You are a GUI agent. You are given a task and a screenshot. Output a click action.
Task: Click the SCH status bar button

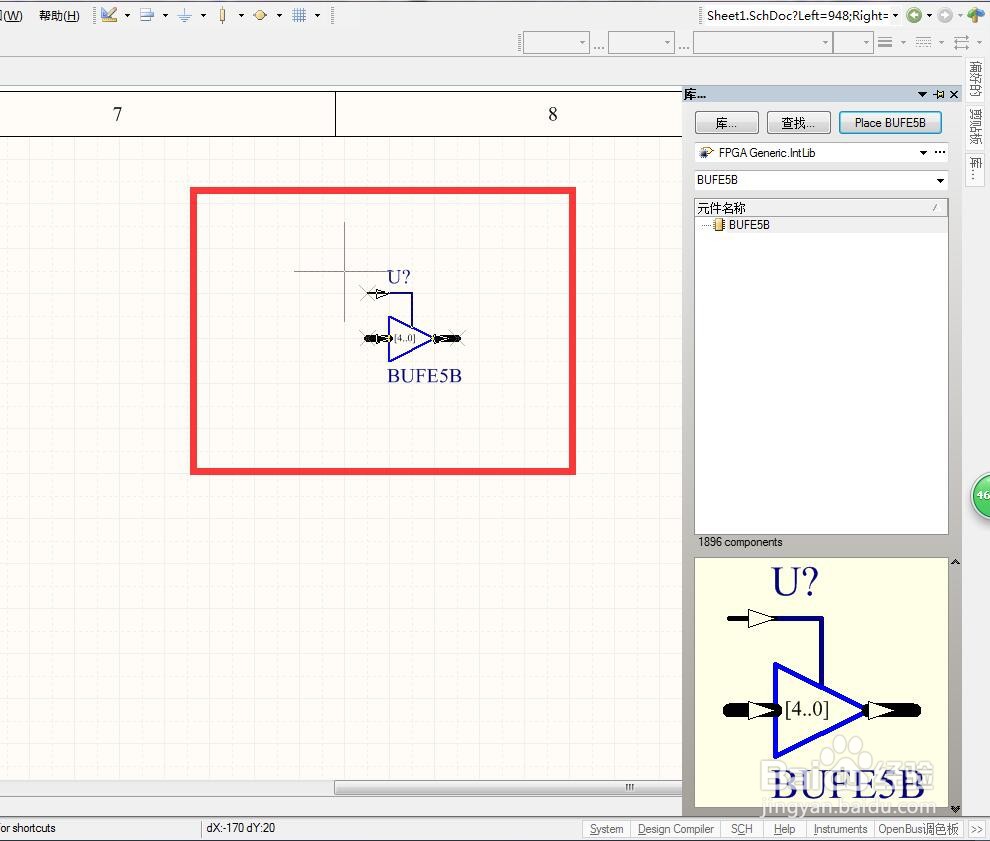point(741,829)
